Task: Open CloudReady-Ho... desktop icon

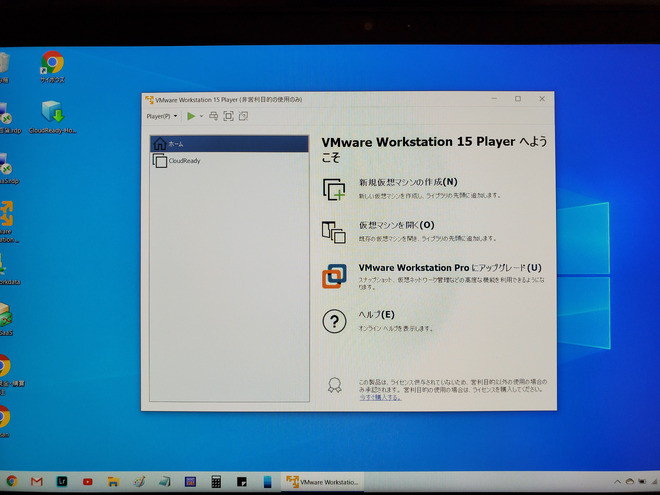Action: pos(53,117)
